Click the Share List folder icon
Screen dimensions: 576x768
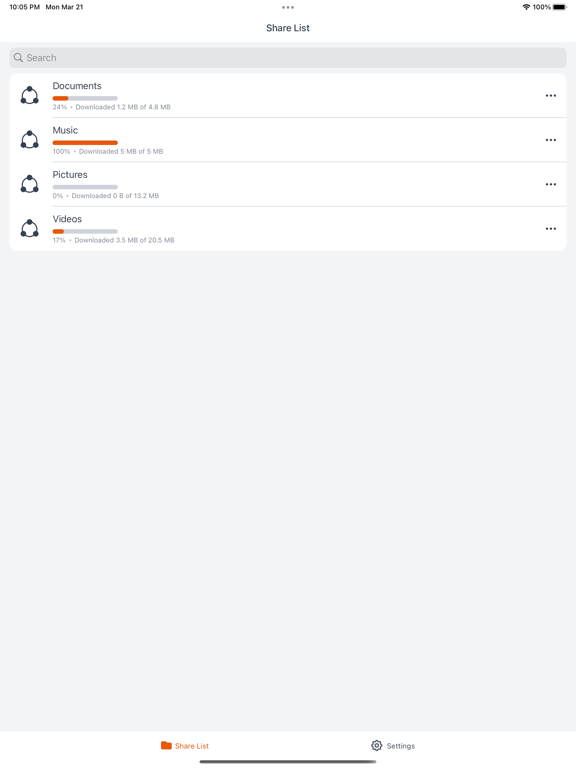coord(166,745)
